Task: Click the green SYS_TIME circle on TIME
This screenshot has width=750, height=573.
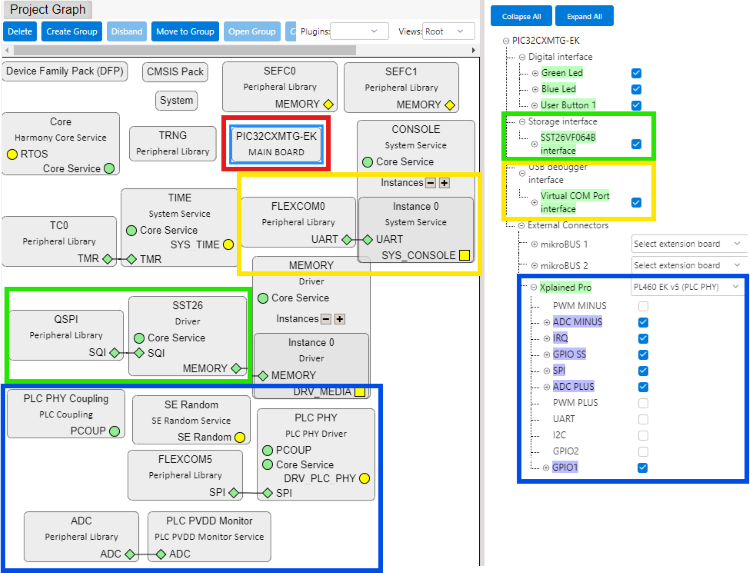Action: tap(229, 245)
